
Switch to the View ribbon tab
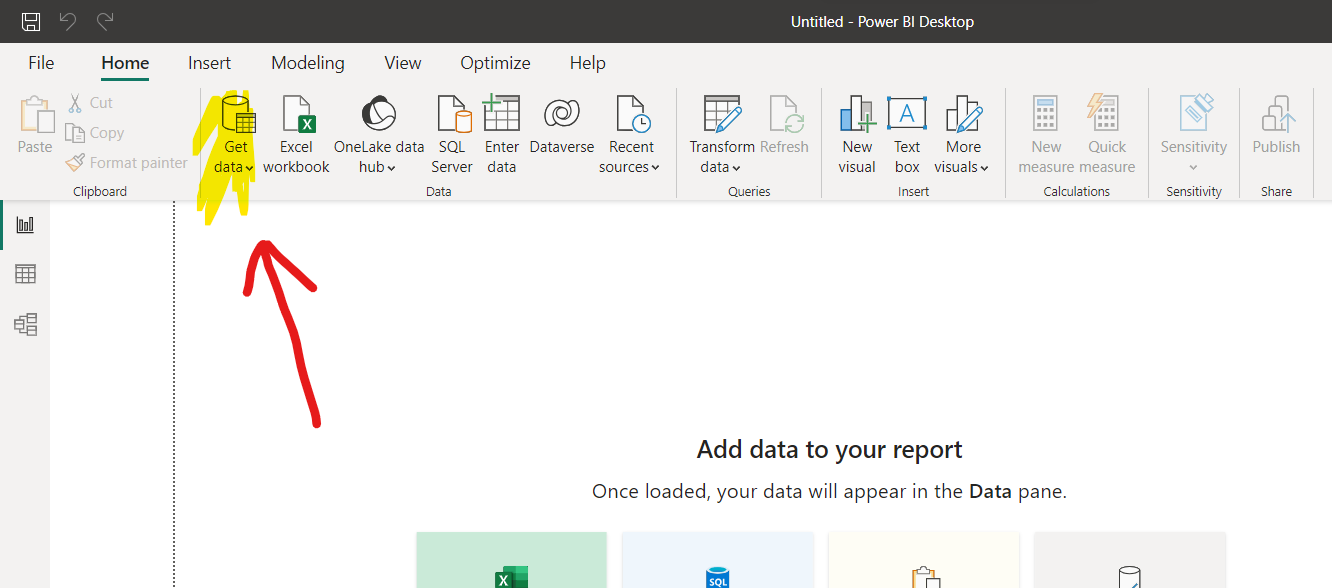point(403,63)
